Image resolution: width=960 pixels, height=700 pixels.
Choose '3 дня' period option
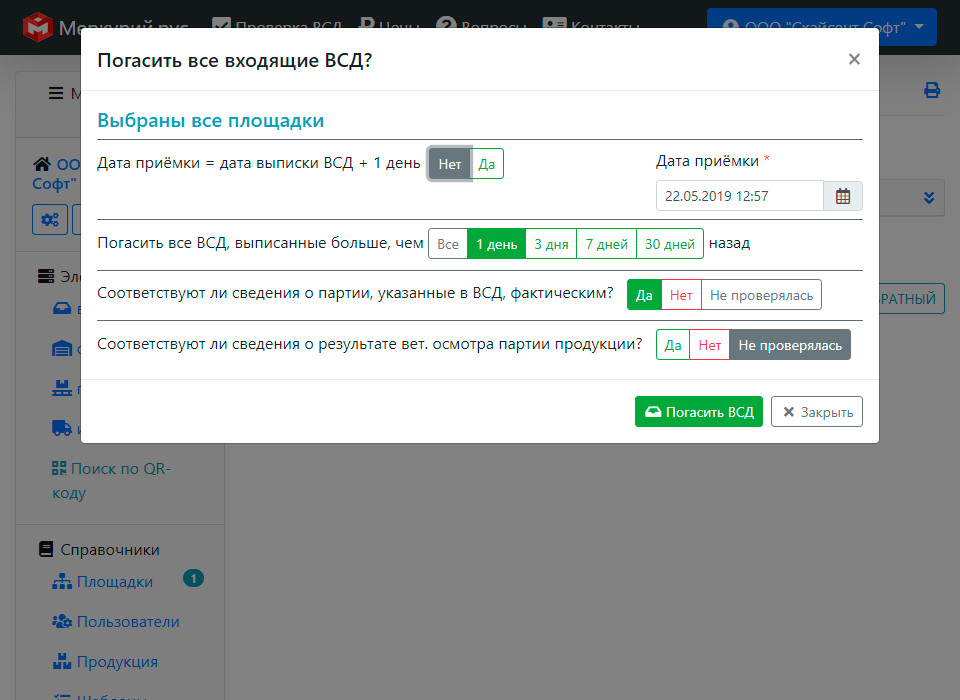coord(551,244)
